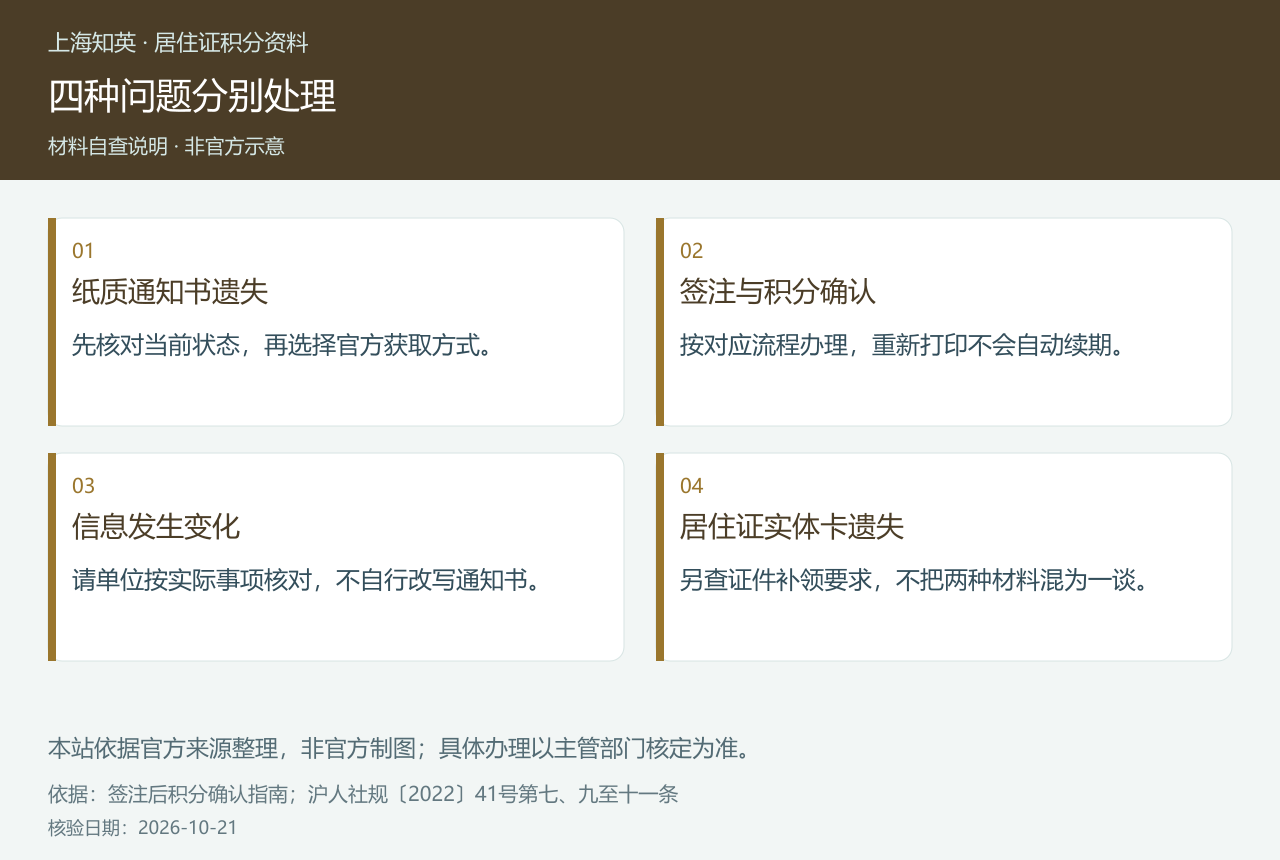Click the text 请单位按实际事项核对，不自行改写通知书。

click(307, 580)
